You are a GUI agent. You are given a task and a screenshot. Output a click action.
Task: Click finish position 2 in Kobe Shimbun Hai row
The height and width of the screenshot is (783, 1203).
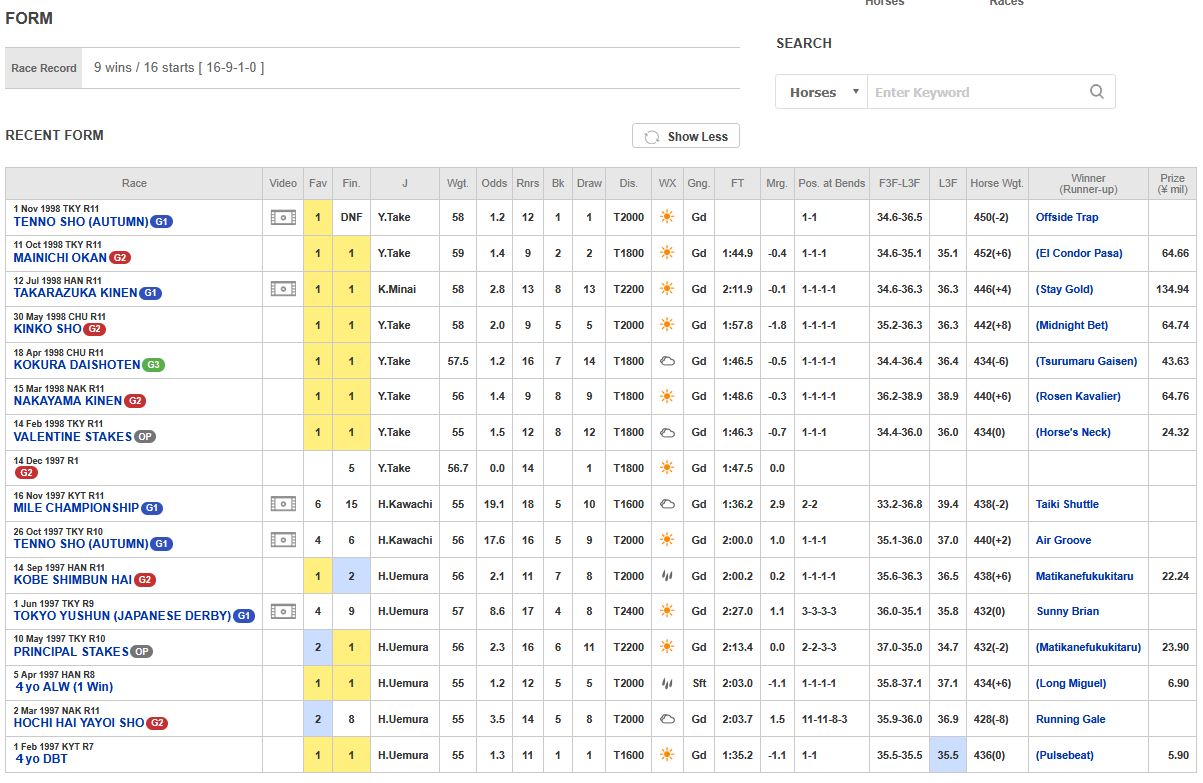(x=351, y=576)
